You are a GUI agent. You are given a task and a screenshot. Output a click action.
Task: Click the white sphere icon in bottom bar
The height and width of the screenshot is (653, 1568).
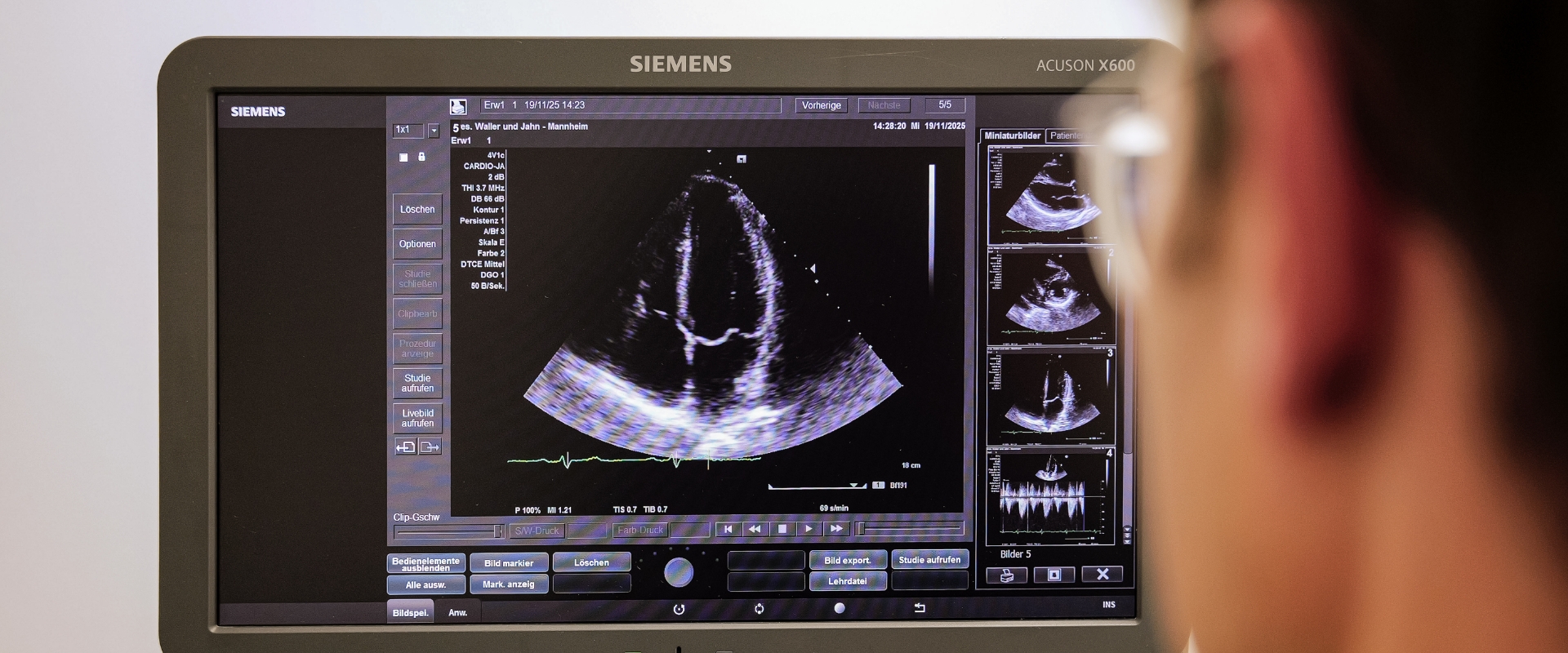coord(840,608)
